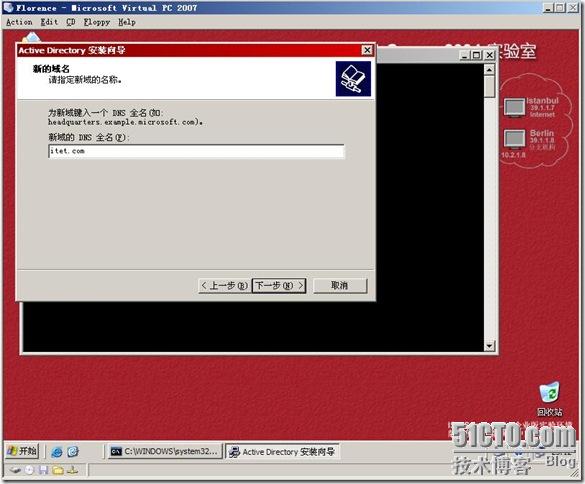This screenshot has width=585, height=484.
Task: Click the network adapter icon in Virtual PC status bar
Action: [72, 470]
